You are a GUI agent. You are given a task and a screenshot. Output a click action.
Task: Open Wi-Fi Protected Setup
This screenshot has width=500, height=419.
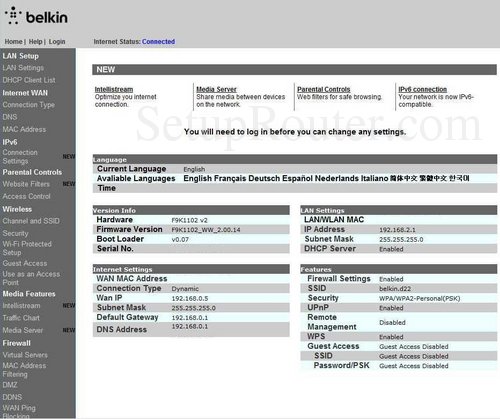[x=27, y=248]
